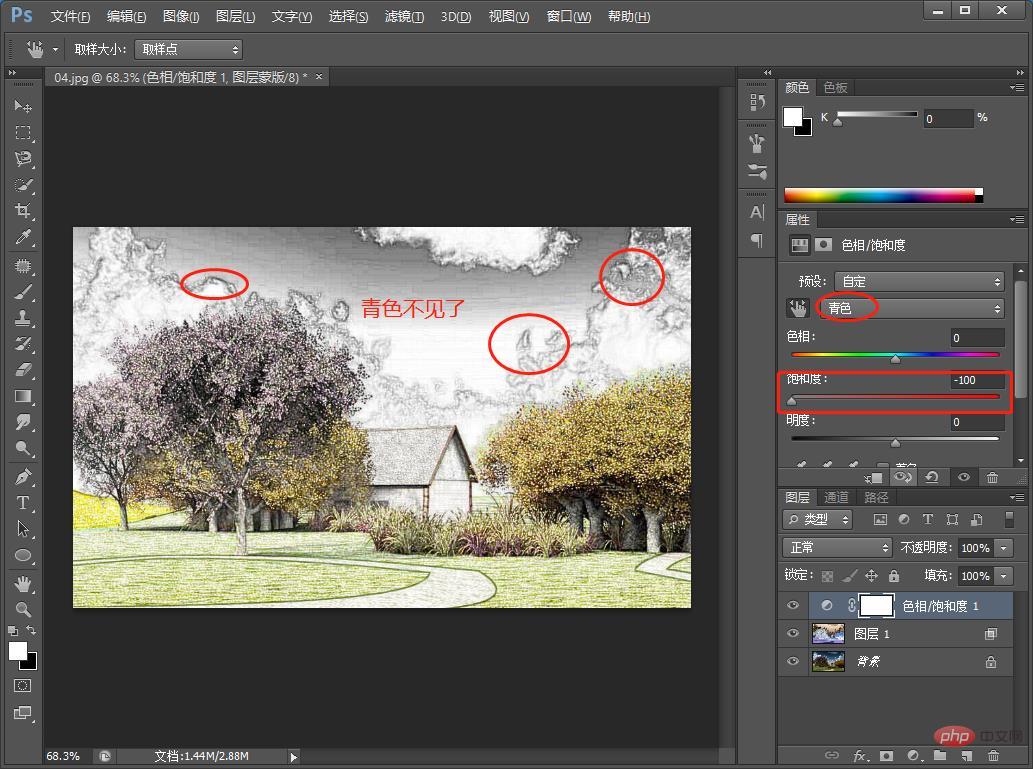Image resolution: width=1033 pixels, height=769 pixels.
Task: Select the Horizontal Type tool
Action: click(x=23, y=503)
